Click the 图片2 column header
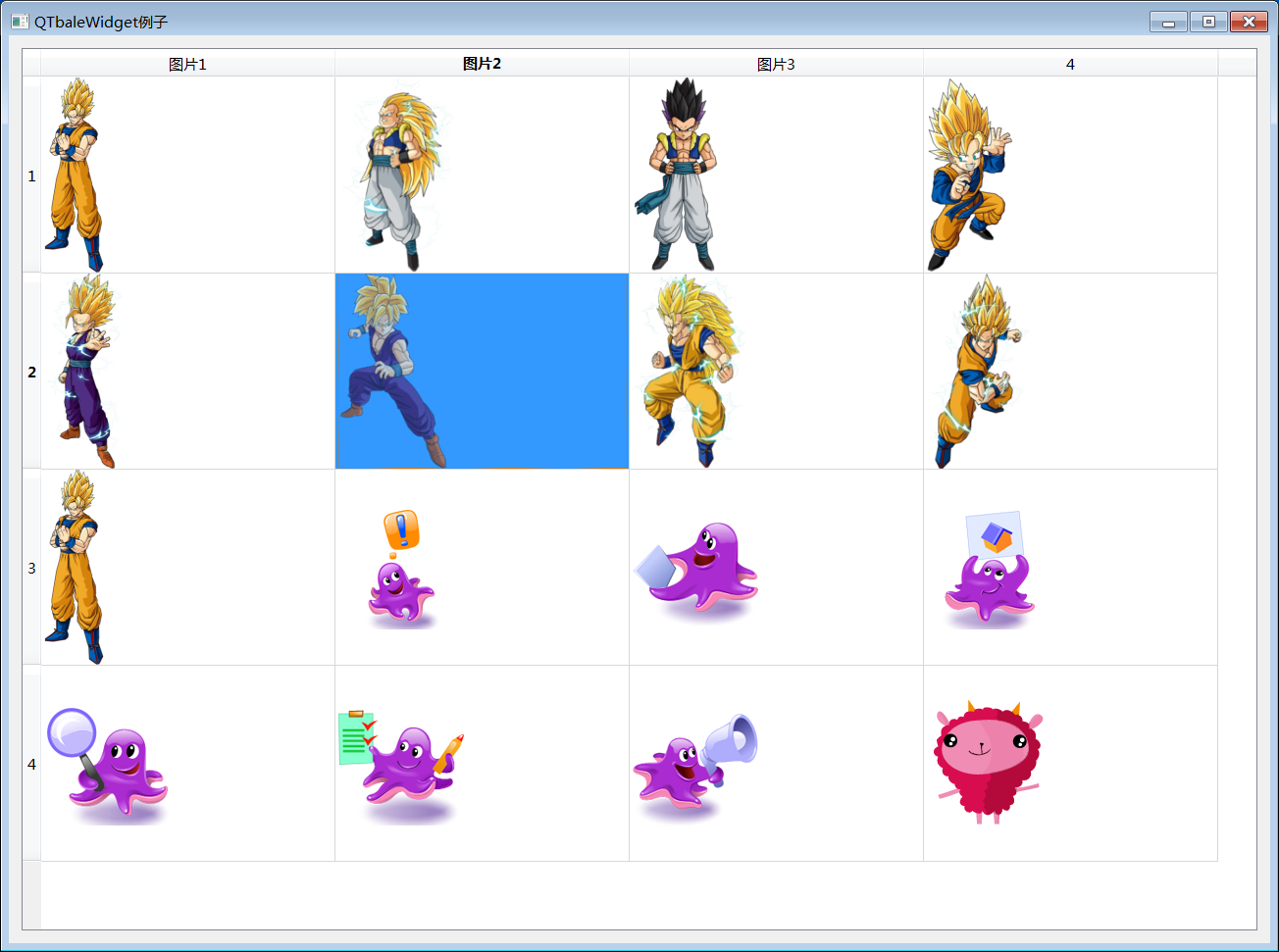 point(482,64)
